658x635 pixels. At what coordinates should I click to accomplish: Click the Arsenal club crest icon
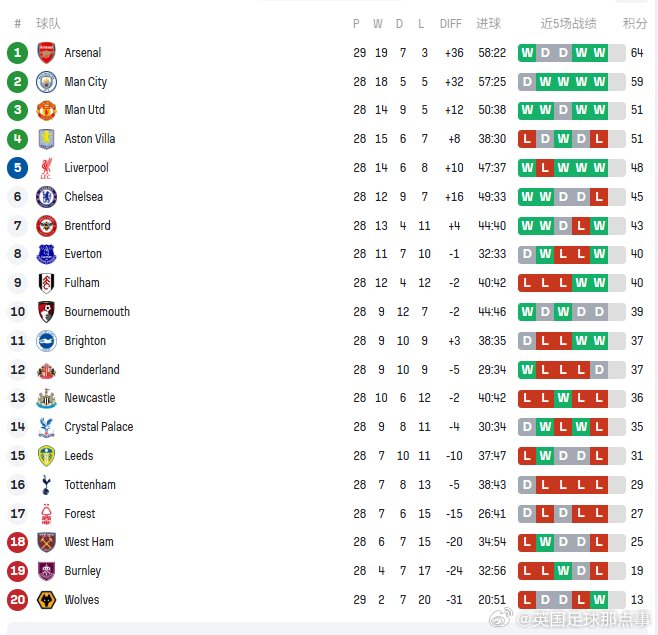[x=46, y=53]
